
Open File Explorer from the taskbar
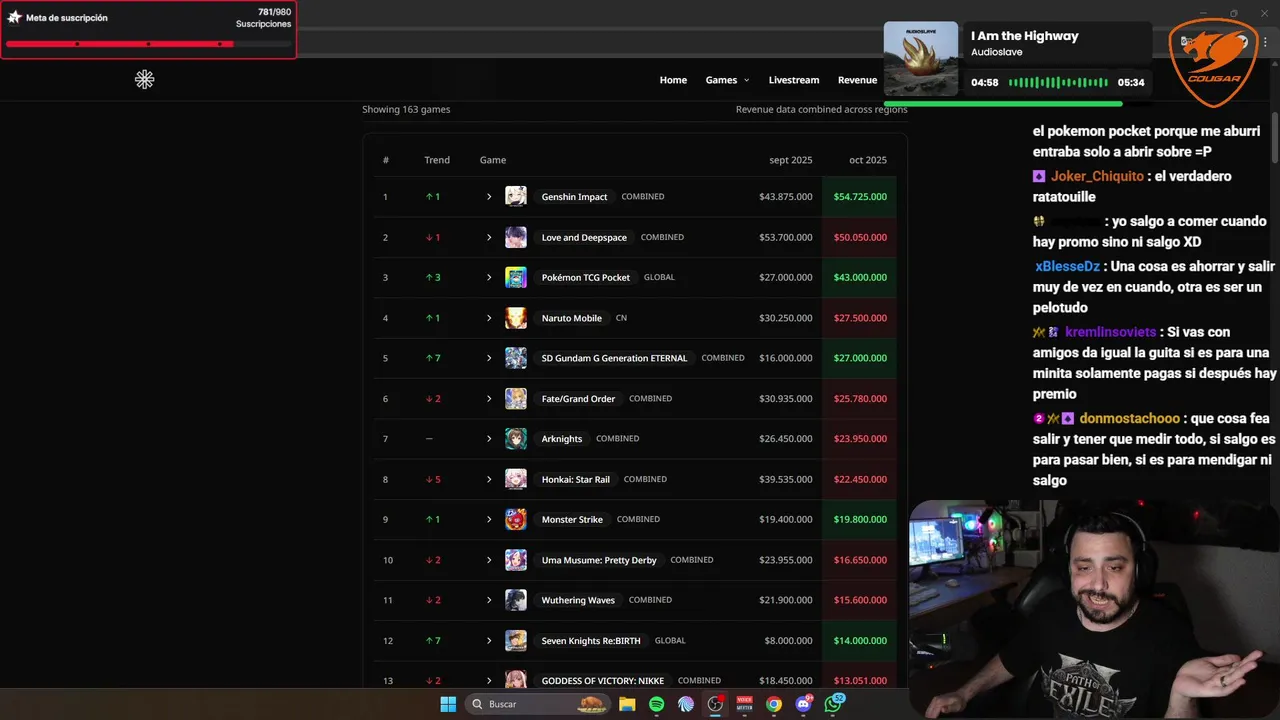[627, 704]
